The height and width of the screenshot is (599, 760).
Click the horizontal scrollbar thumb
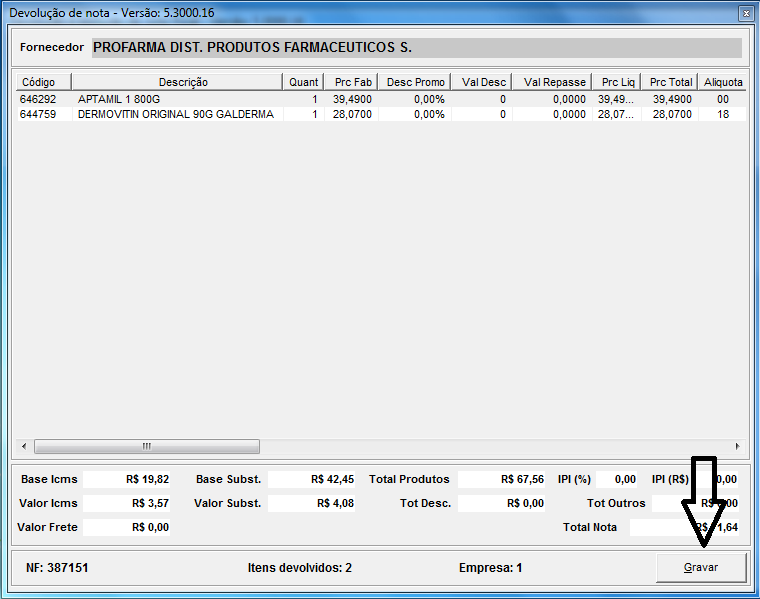(146, 446)
